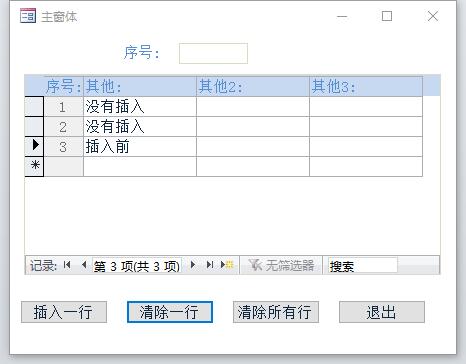Click the 搜索 search box
The height and width of the screenshot is (364, 466).
click(x=363, y=266)
